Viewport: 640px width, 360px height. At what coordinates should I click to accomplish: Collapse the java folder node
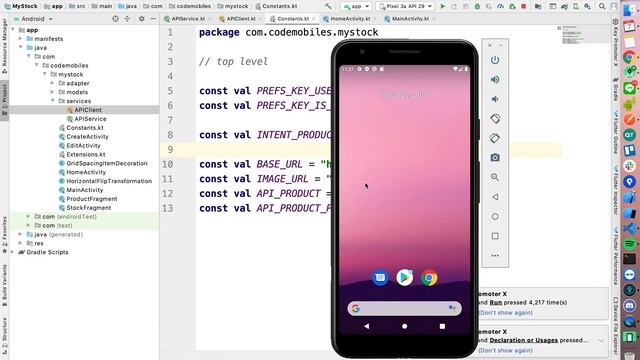click(x=20, y=48)
